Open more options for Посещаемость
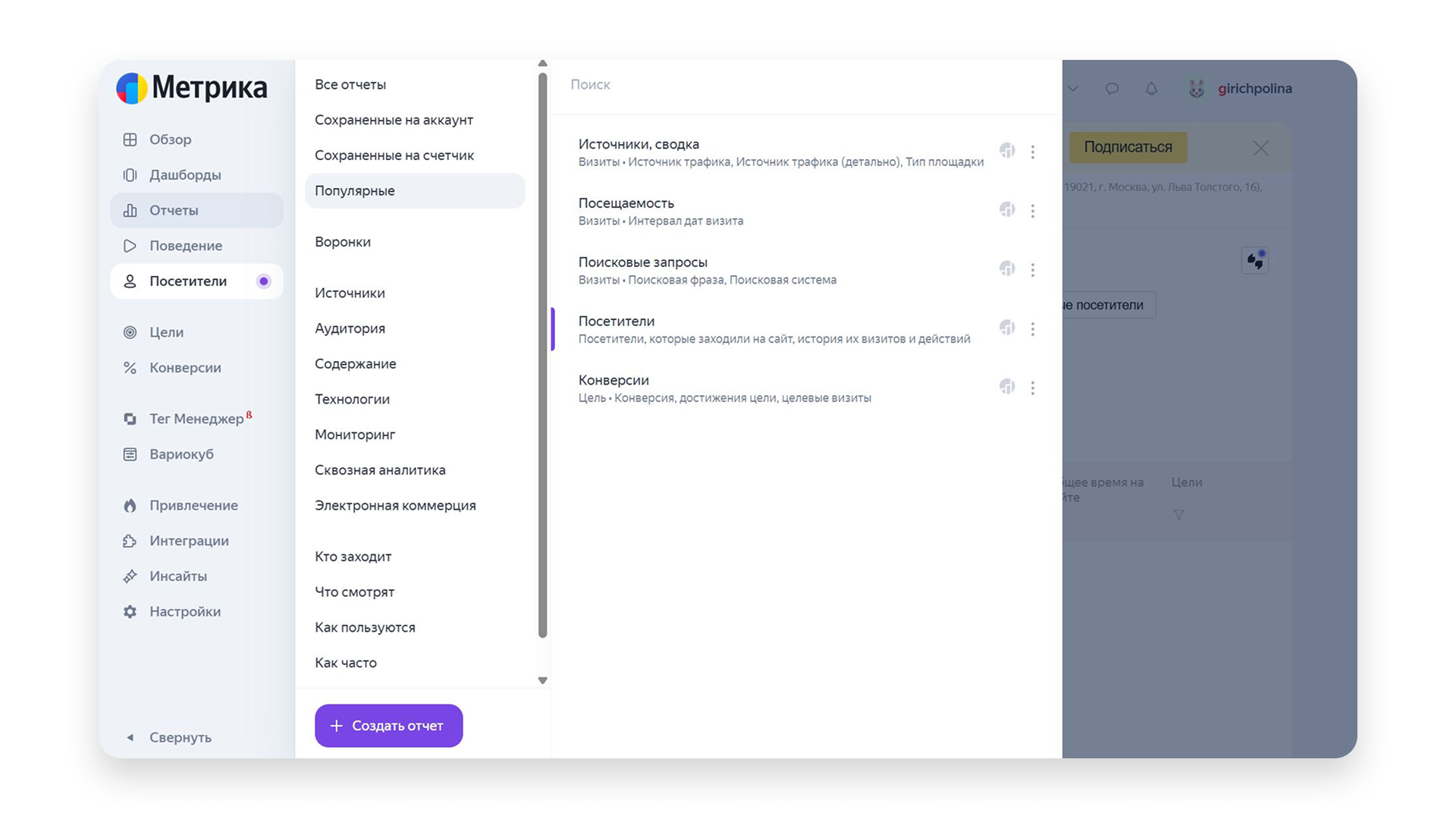Screen dimensions: 1456x819 point(1033,212)
